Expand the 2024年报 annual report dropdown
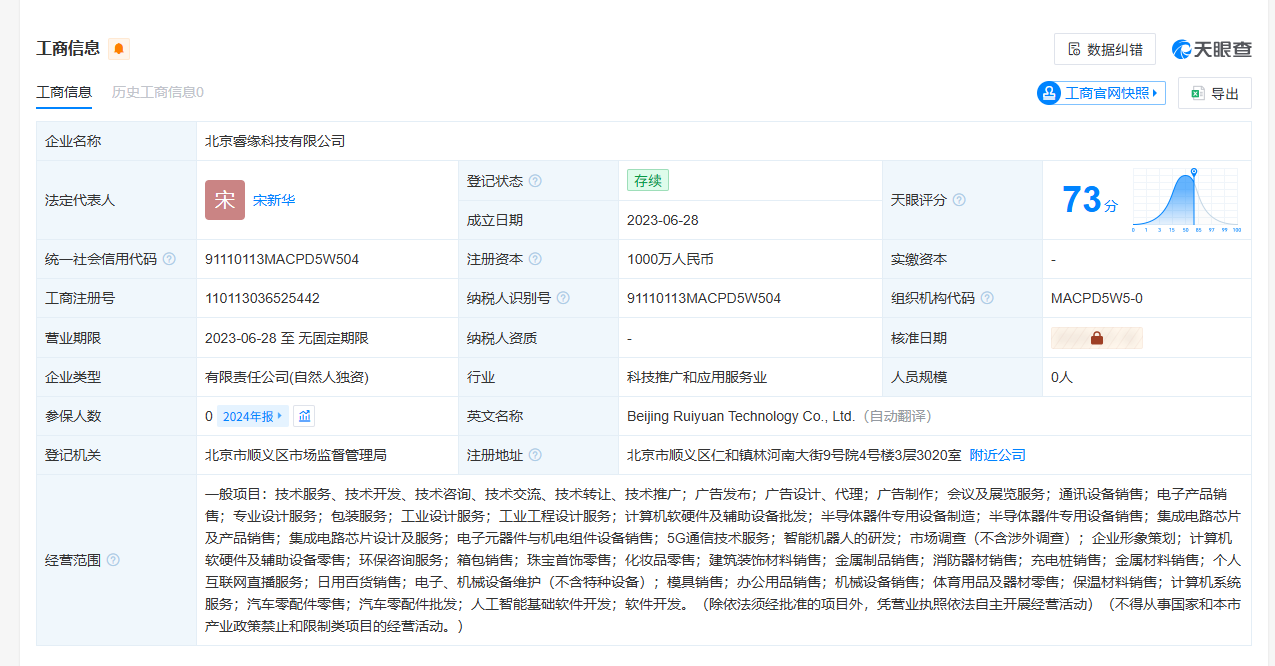 point(253,416)
